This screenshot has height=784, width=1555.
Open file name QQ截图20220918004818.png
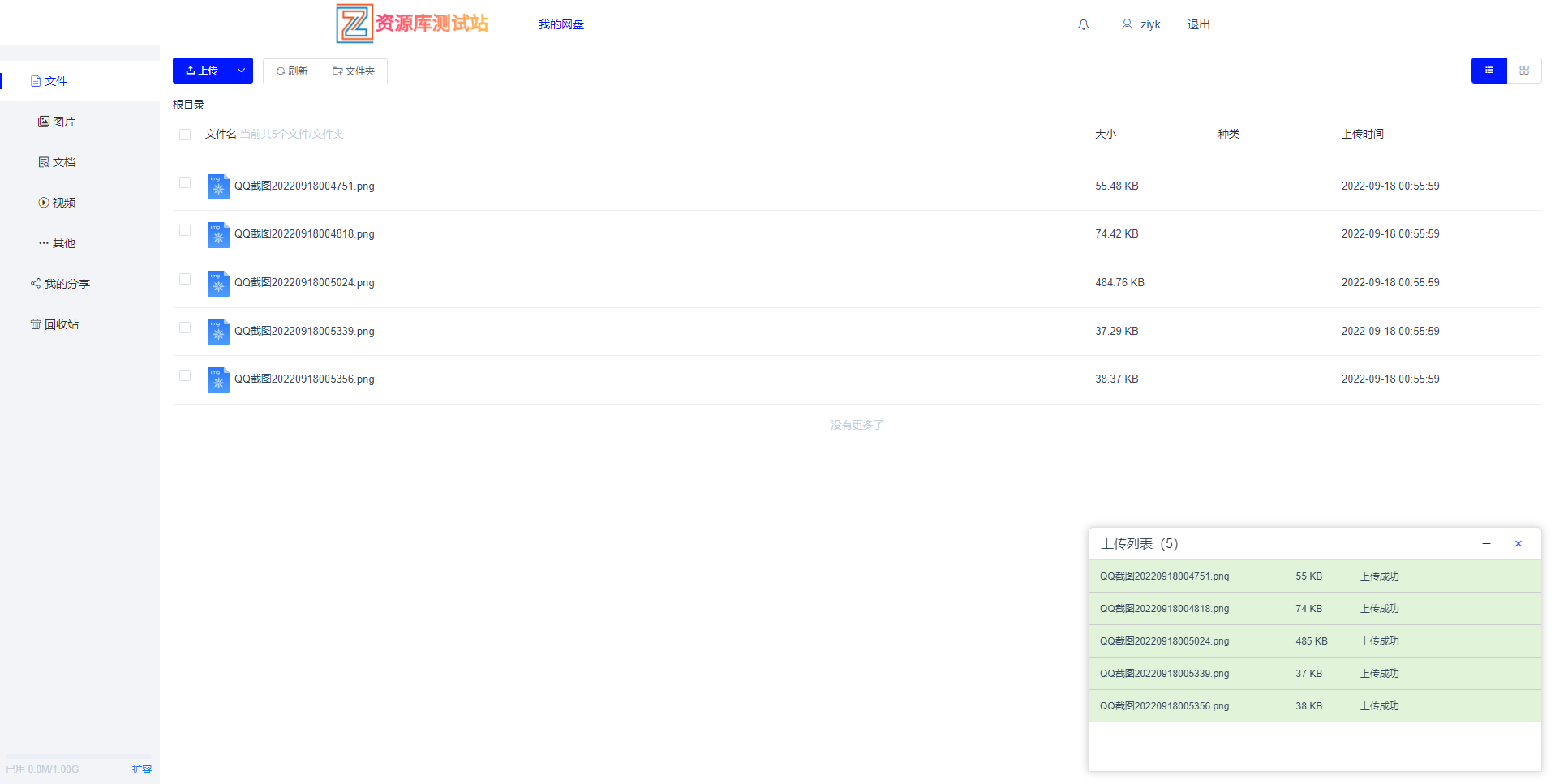click(304, 234)
